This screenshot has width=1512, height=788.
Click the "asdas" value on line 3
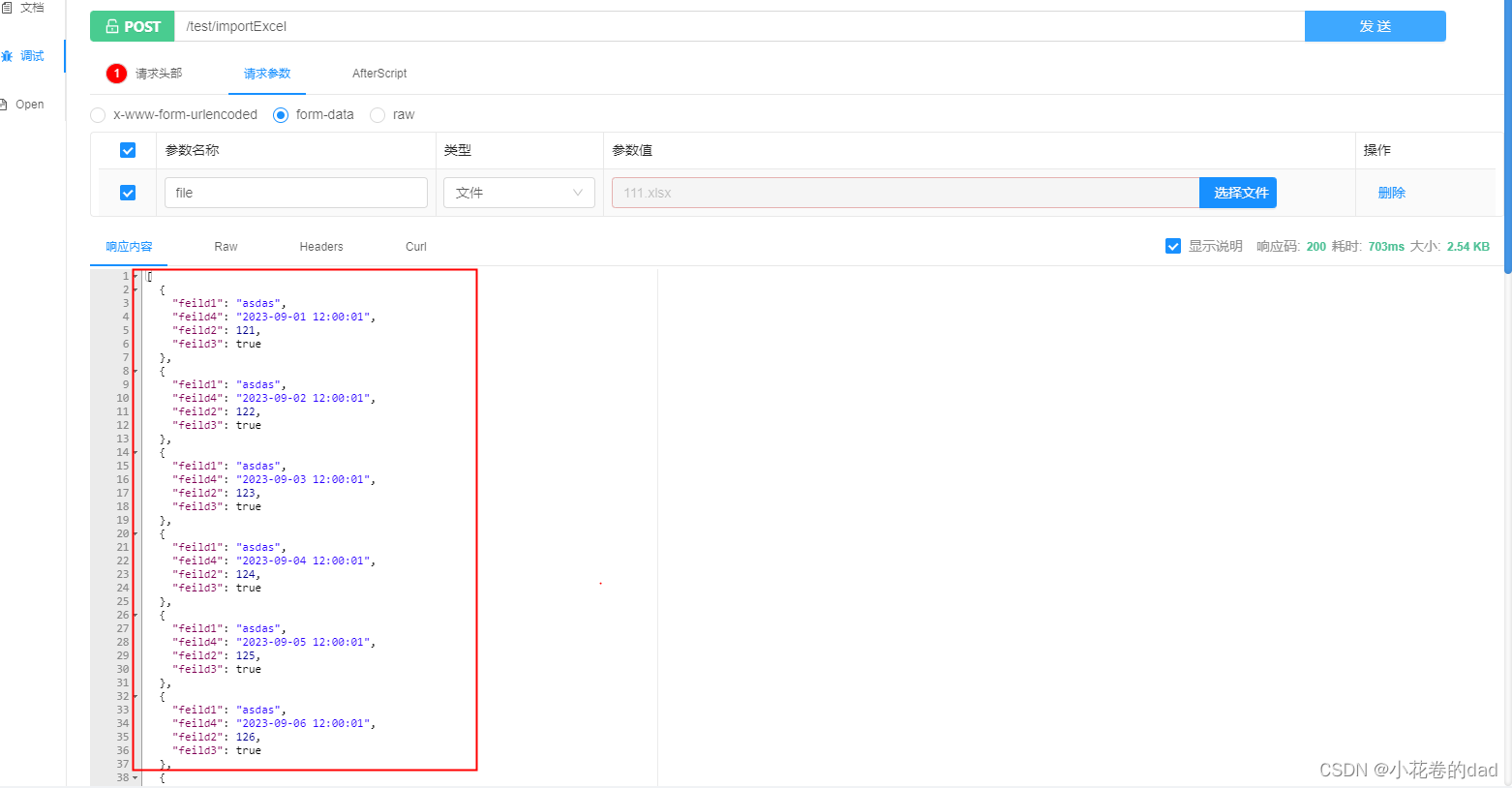pos(258,304)
